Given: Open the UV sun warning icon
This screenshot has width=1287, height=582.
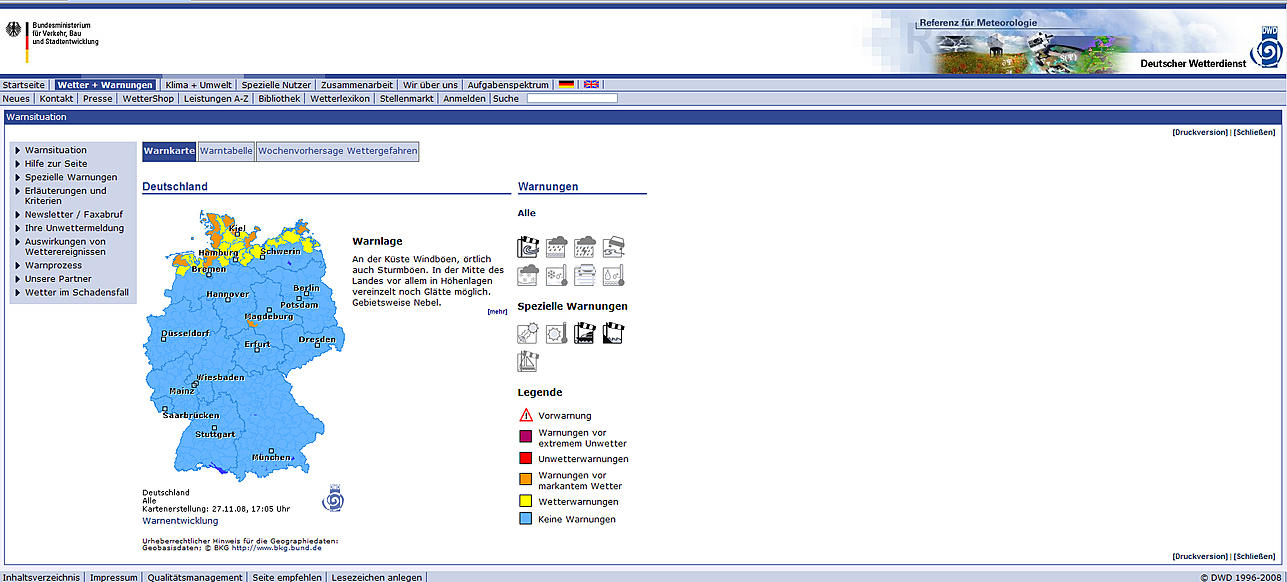Looking at the screenshot, I should 528,334.
